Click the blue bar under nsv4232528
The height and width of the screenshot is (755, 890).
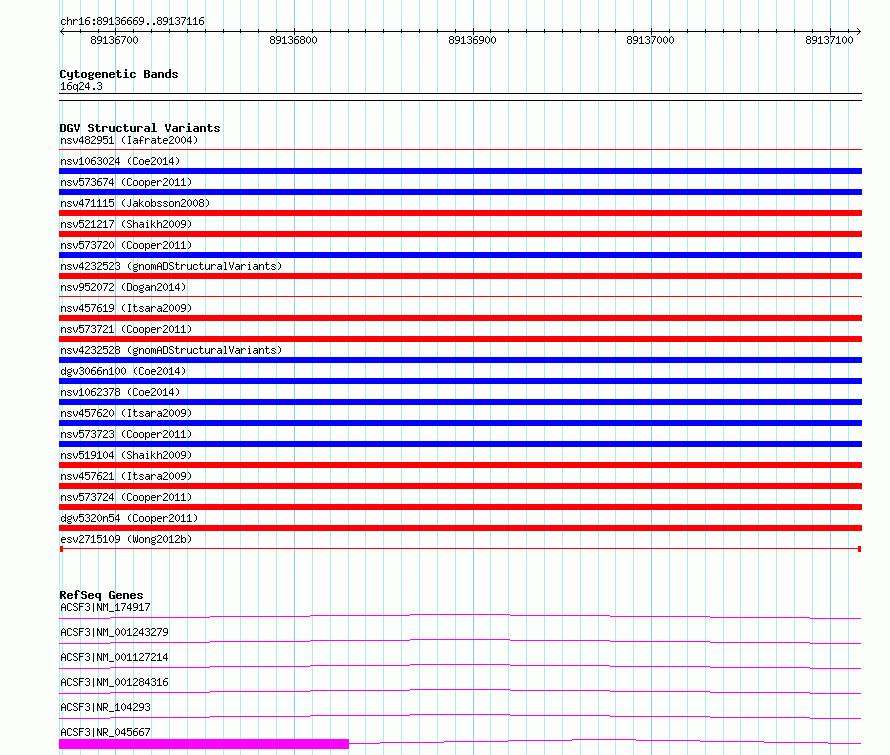coord(460,360)
